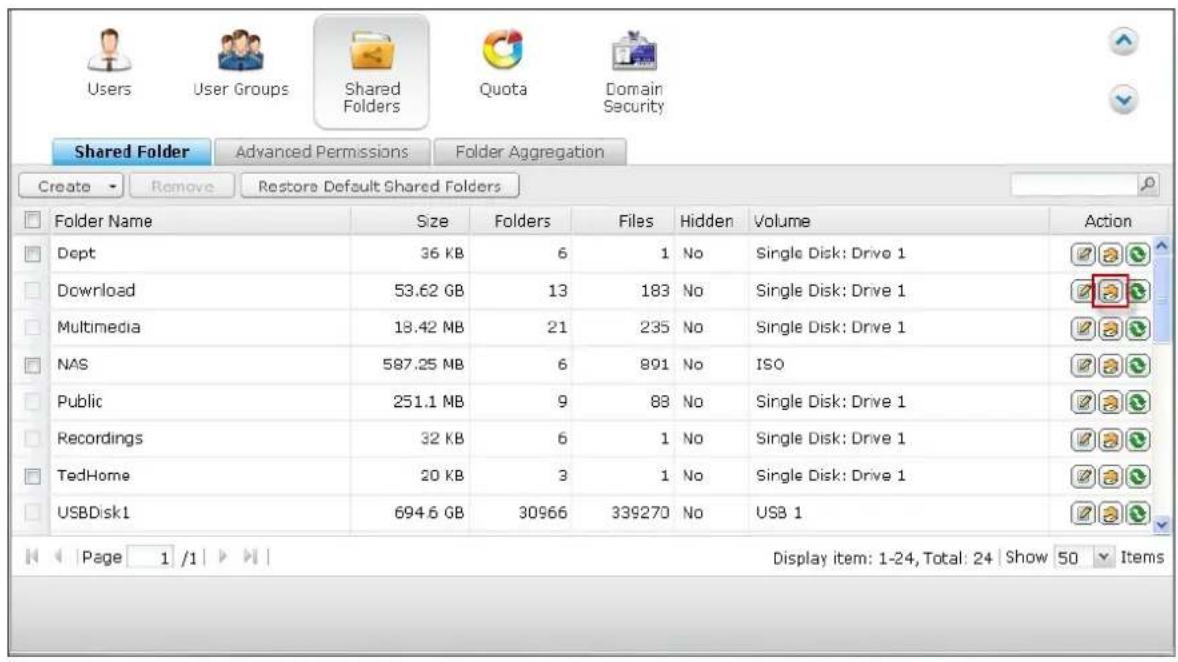Click the search magnifier icon
Viewport: 1178px width, 662px height.
point(1148,184)
